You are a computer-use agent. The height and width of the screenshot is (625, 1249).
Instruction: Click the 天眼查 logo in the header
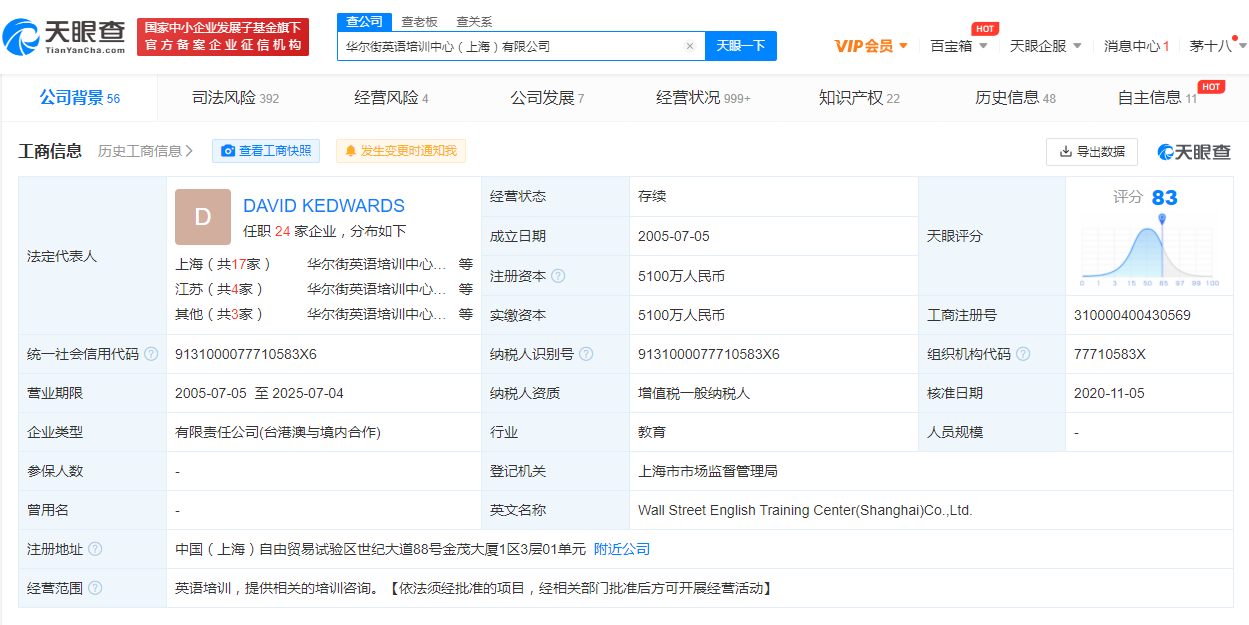[64, 38]
